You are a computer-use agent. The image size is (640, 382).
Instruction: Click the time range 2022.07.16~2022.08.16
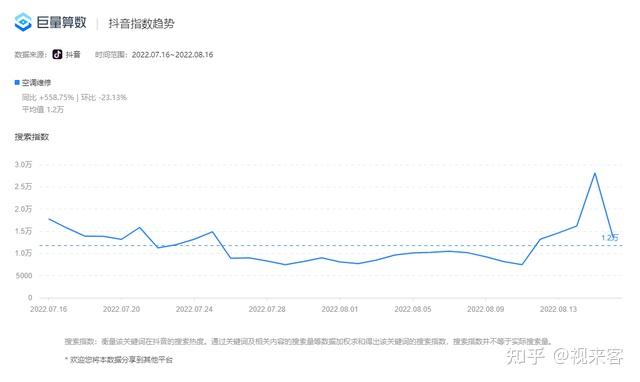(x=172, y=55)
